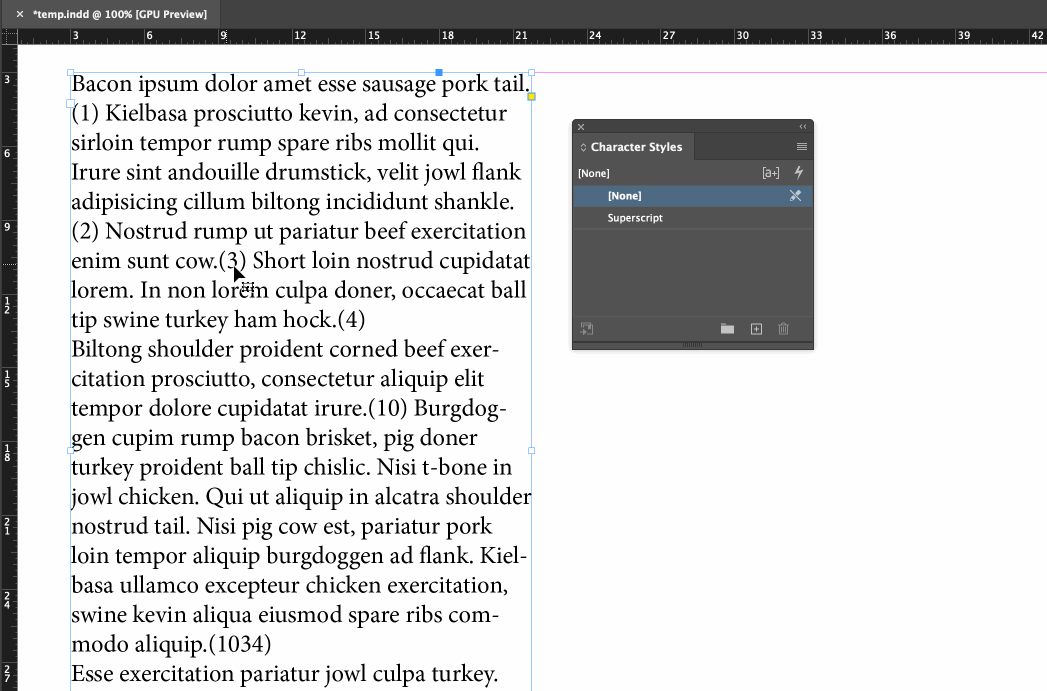Click the clear overrides icon on [None] row
The height and width of the screenshot is (691, 1047).
point(795,196)
